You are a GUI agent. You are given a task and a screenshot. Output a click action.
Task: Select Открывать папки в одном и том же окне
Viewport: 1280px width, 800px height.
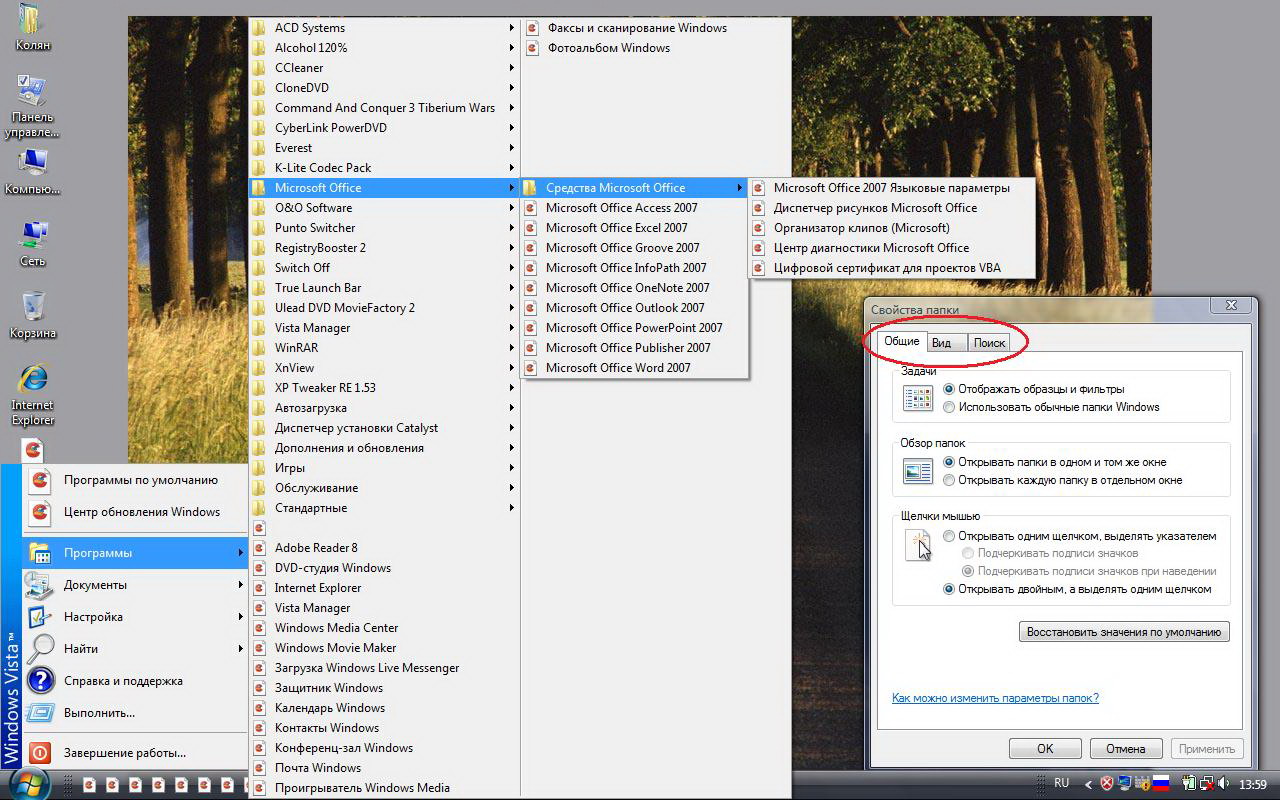(949, 462)
